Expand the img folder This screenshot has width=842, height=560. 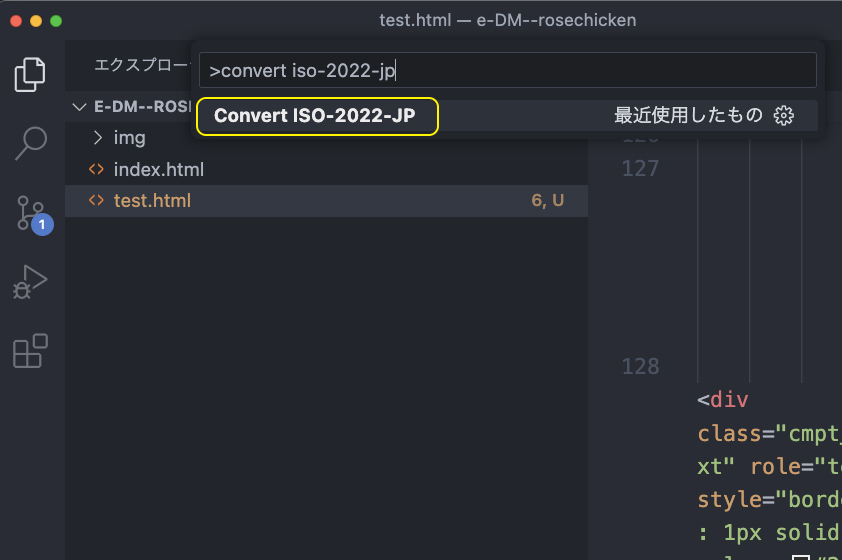click(98, 138)
